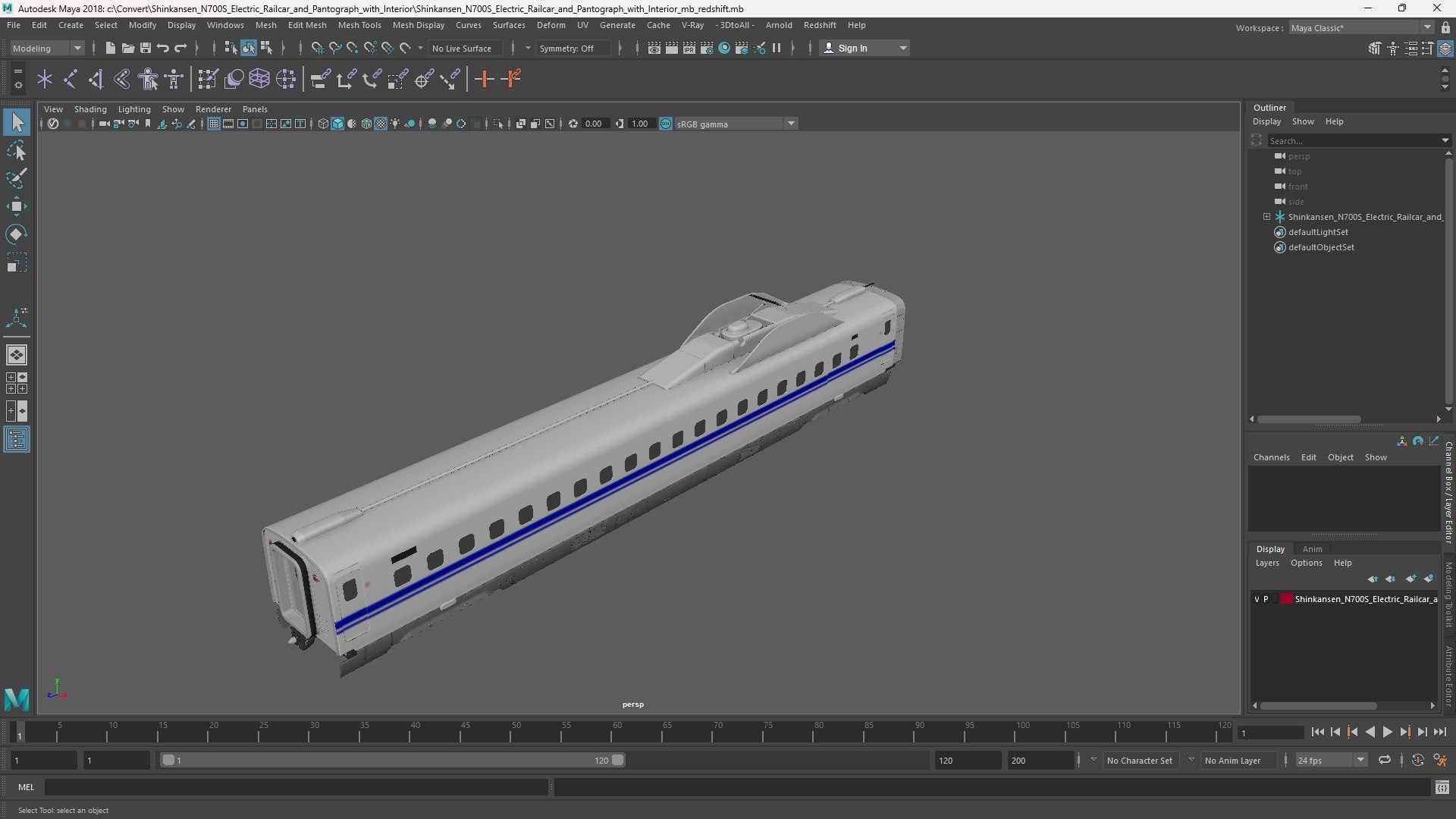
Task: Click the time range slider bar
Action: [391, 760]
